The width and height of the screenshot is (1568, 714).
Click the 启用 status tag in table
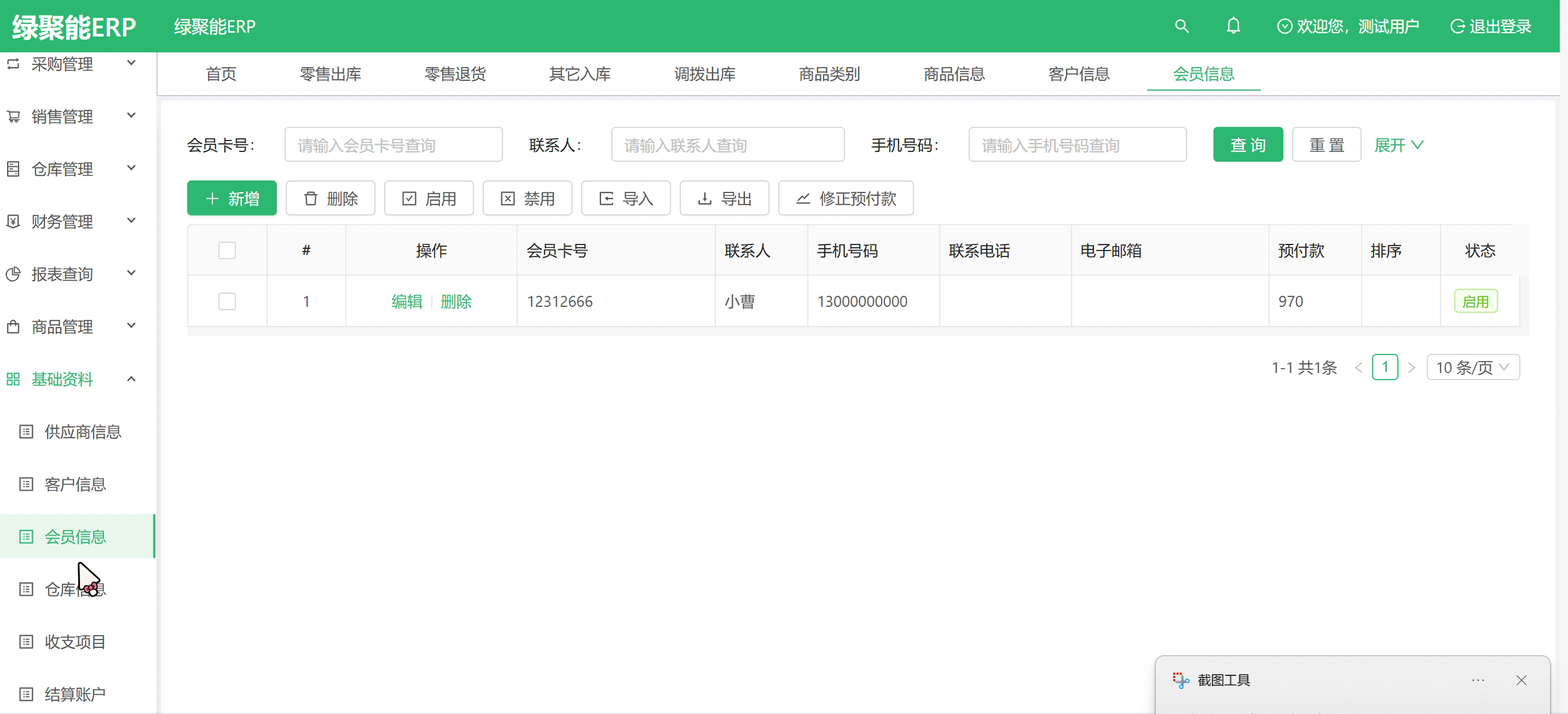coord(1475,301)
